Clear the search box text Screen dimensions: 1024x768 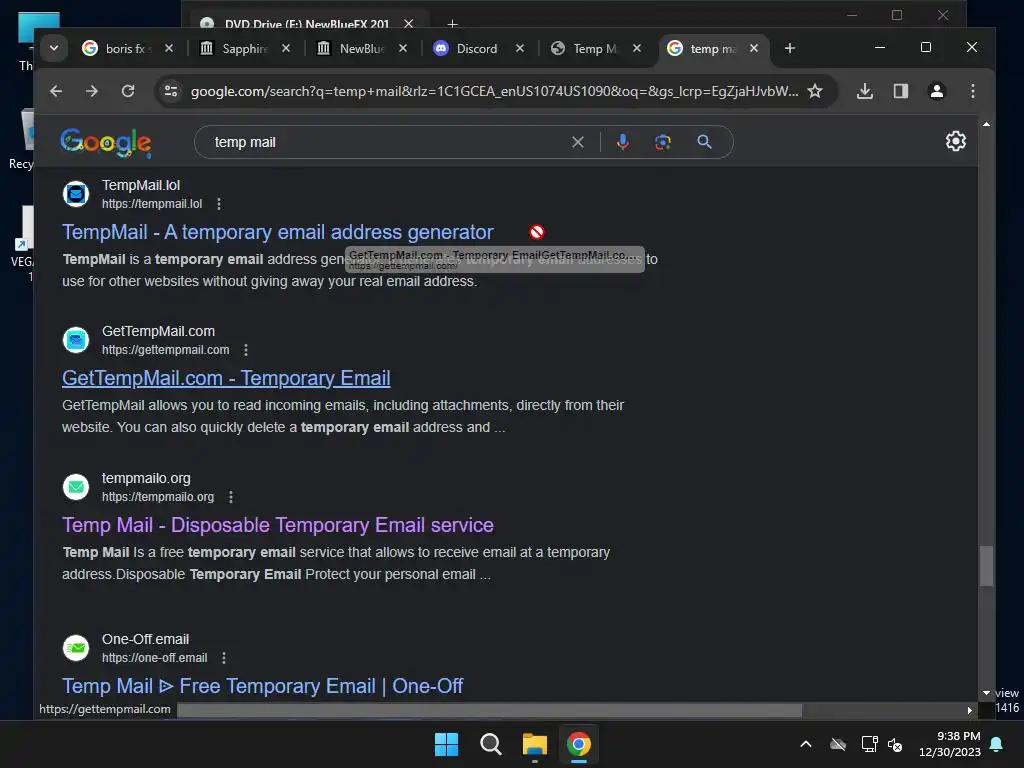[x=577, y=142]
